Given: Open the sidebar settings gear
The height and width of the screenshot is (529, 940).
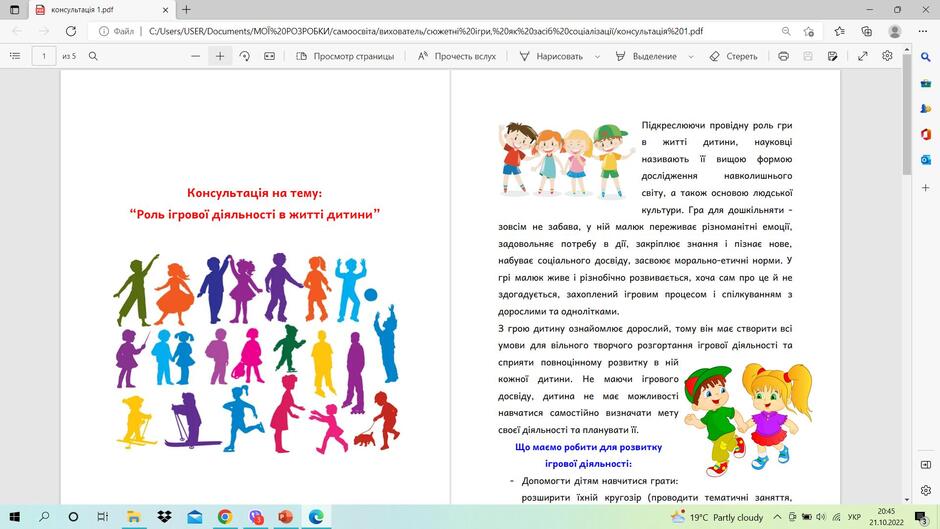Looking at the screenshot, I should click(926, 490).
